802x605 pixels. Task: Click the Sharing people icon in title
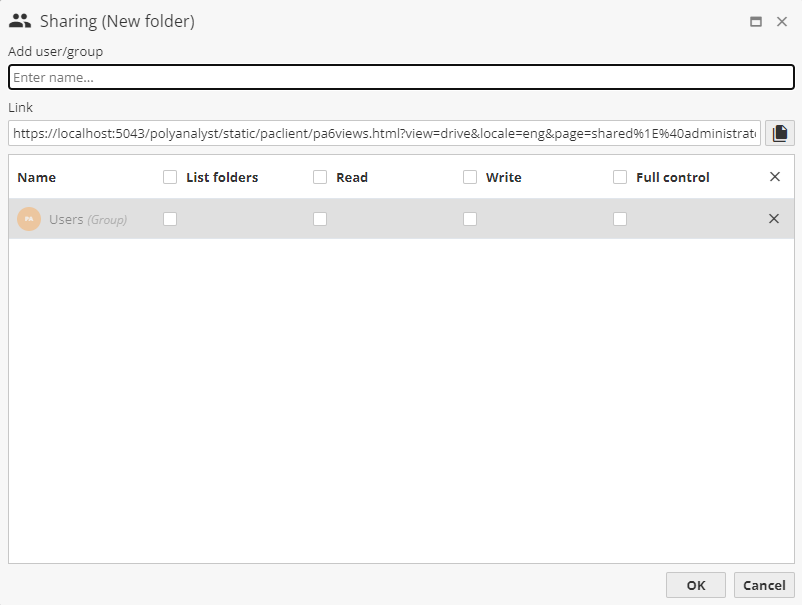click(20, 21)
